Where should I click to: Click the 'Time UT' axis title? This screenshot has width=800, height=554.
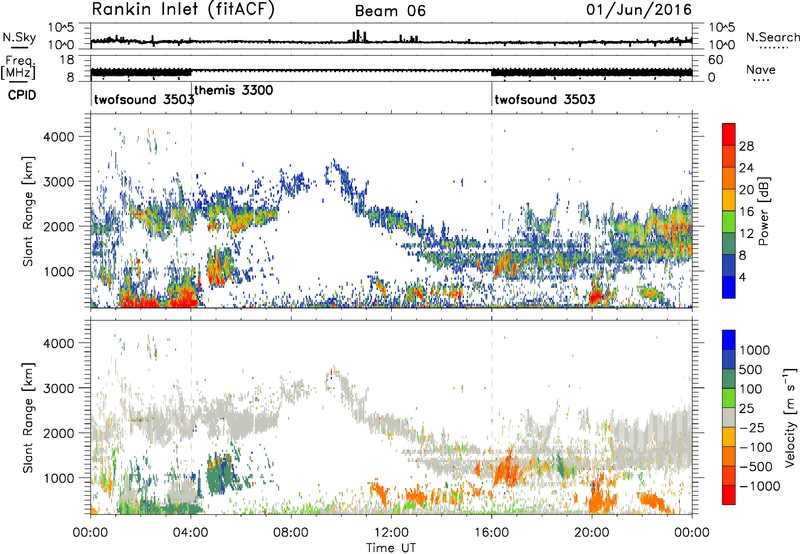[x=391, y=548]
